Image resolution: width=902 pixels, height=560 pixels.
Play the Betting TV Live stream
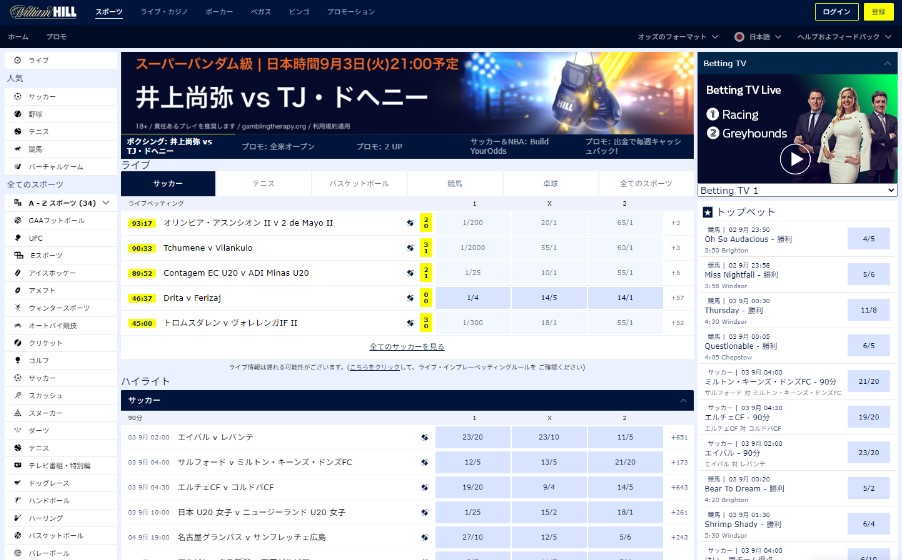coord(795,159)
